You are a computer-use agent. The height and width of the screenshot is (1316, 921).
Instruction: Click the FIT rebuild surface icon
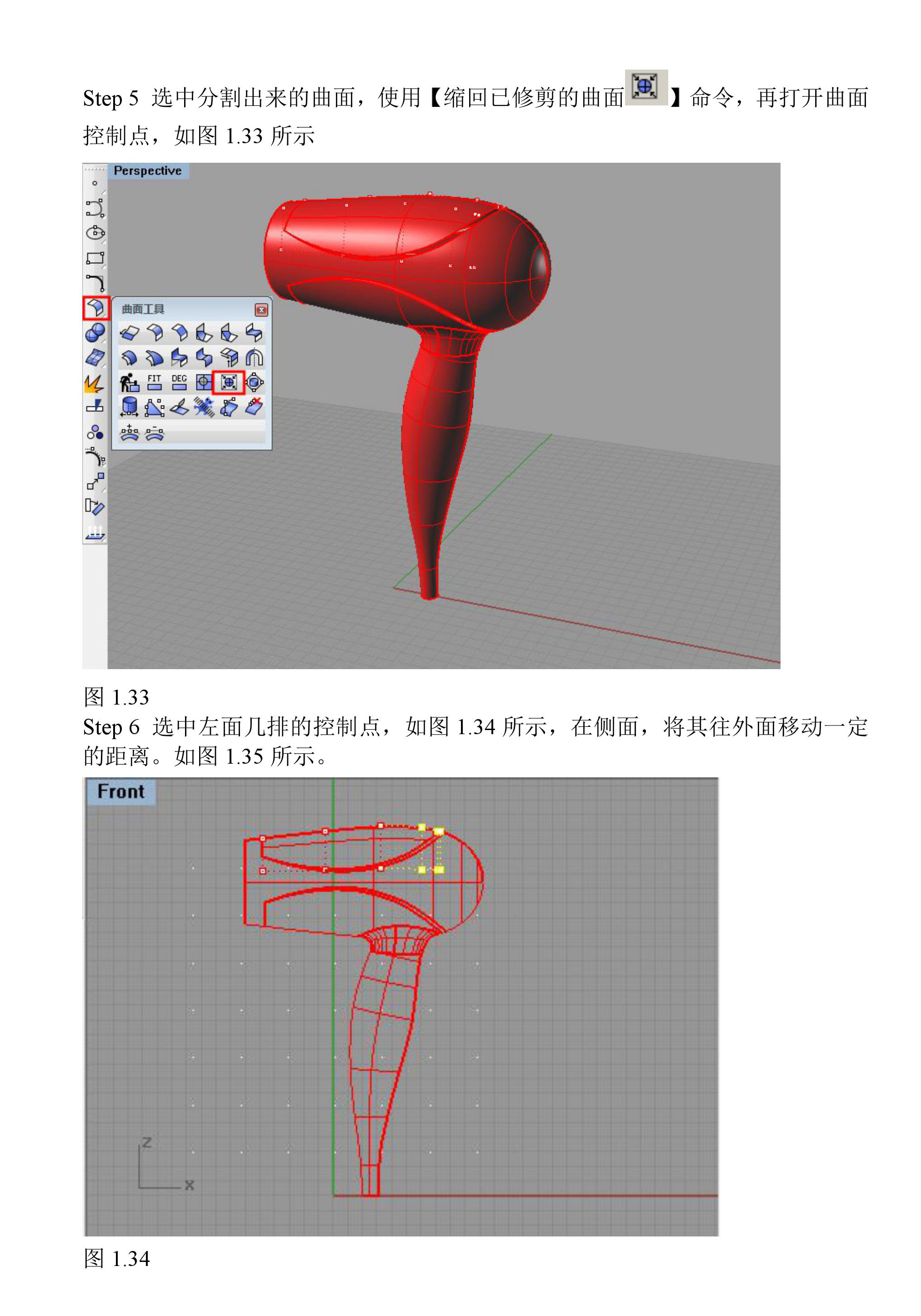pos(154,382)
